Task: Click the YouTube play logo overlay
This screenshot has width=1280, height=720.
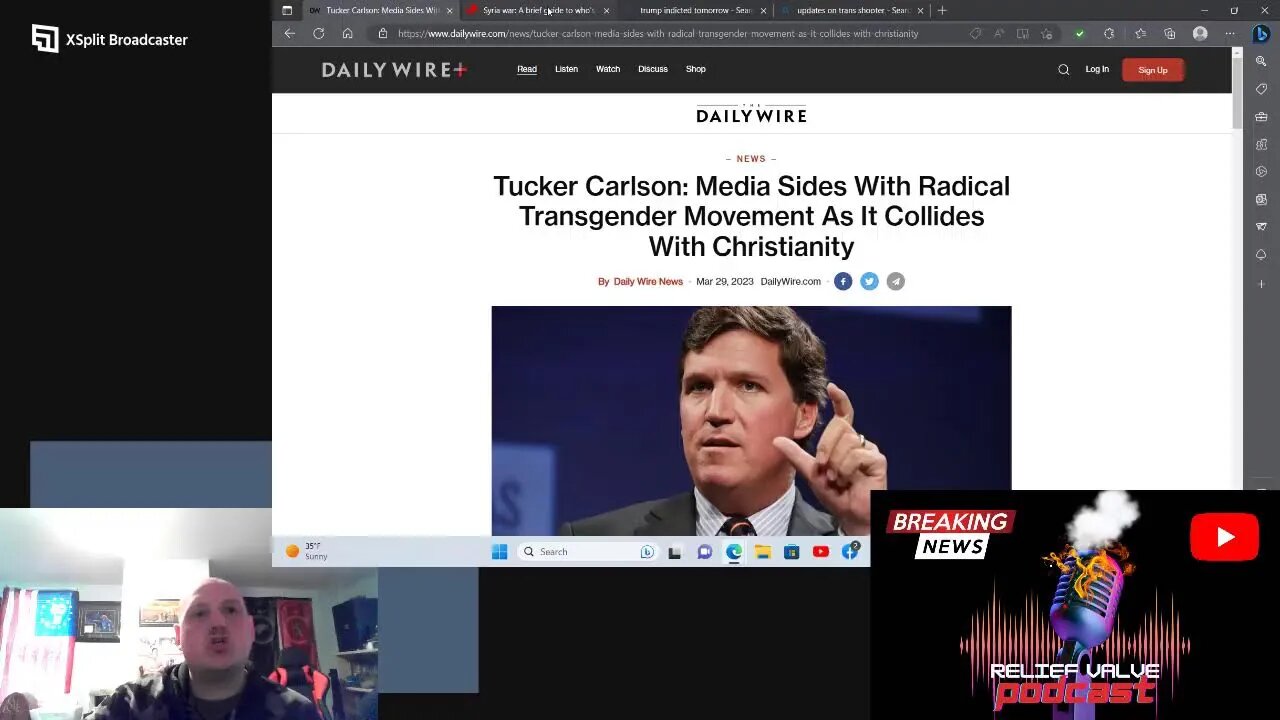Action: (1224, 537)
